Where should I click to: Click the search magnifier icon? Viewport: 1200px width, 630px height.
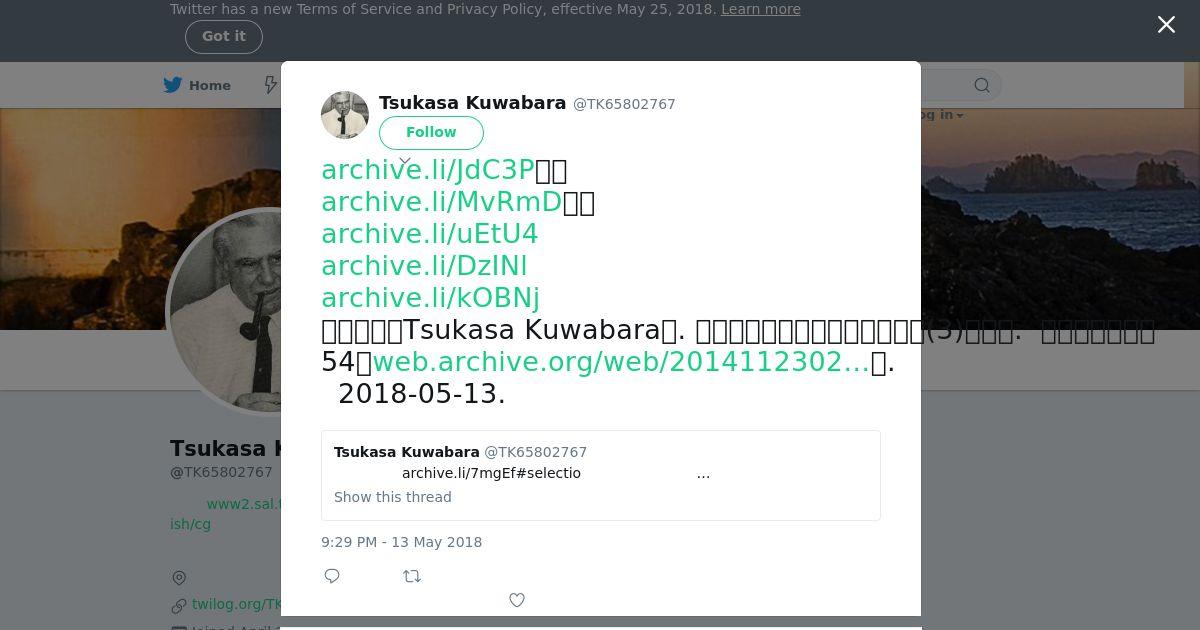(982, 85)
